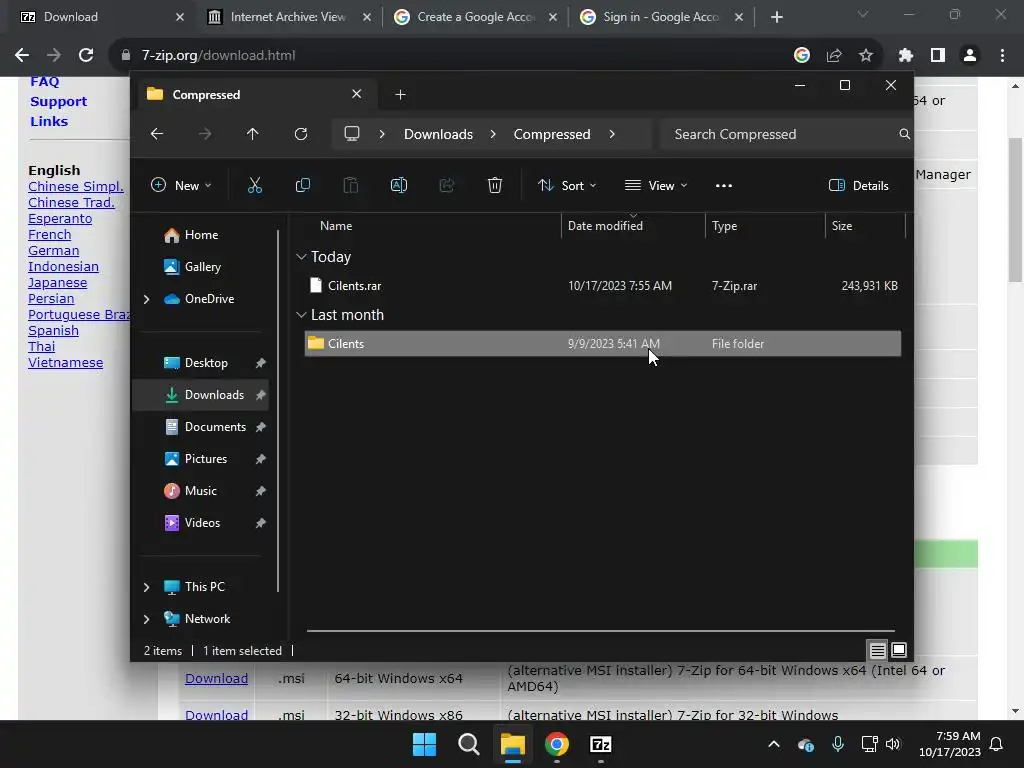Switch to large thumbnails view icon in status bar

(899, 650)
